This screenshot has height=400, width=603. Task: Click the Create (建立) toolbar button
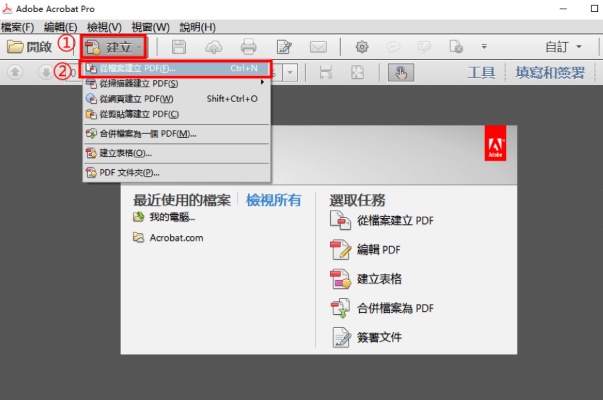click(x=114, y=47)
